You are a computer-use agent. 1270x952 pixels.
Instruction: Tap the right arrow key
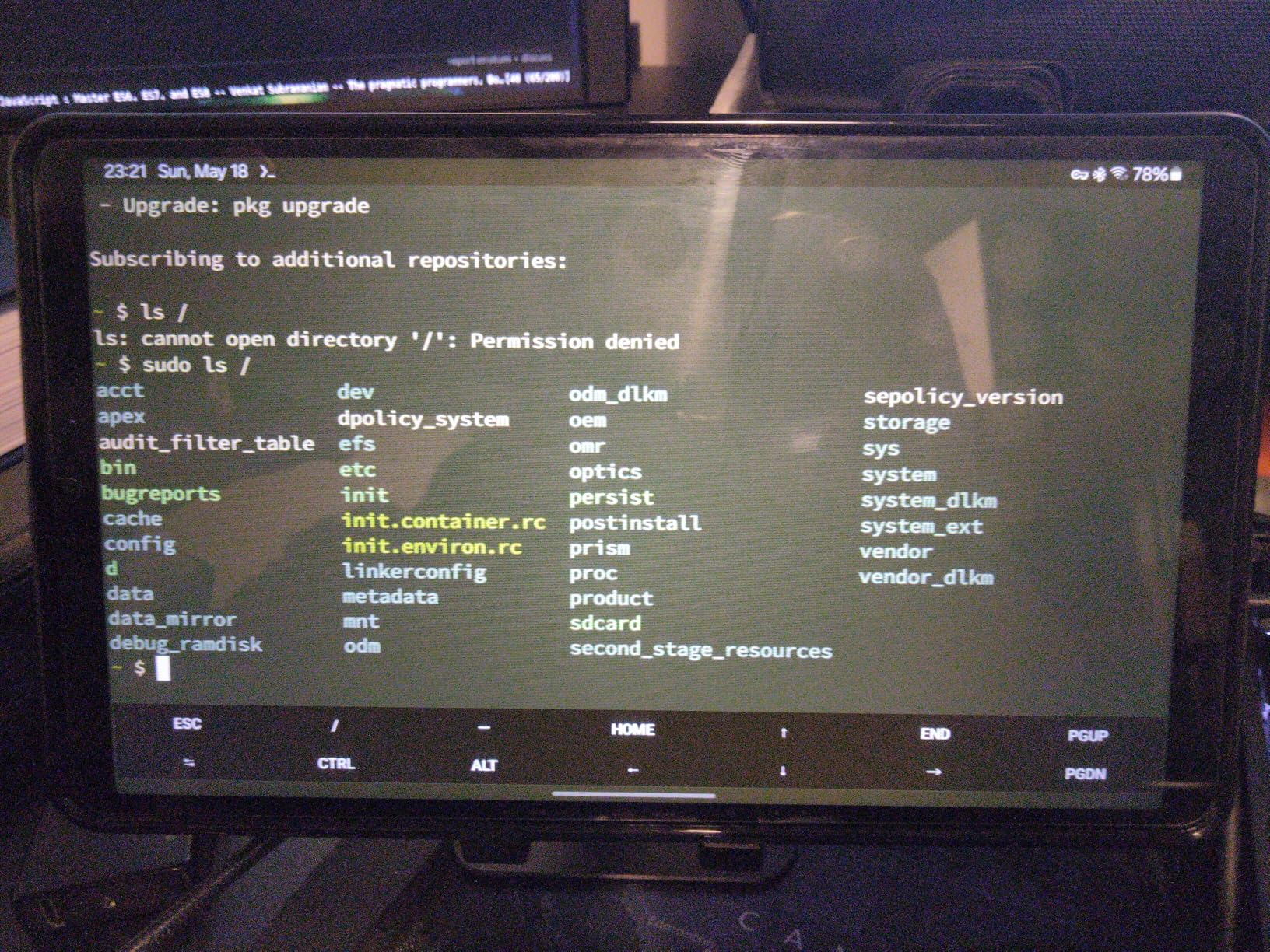(x=934, y=772)
